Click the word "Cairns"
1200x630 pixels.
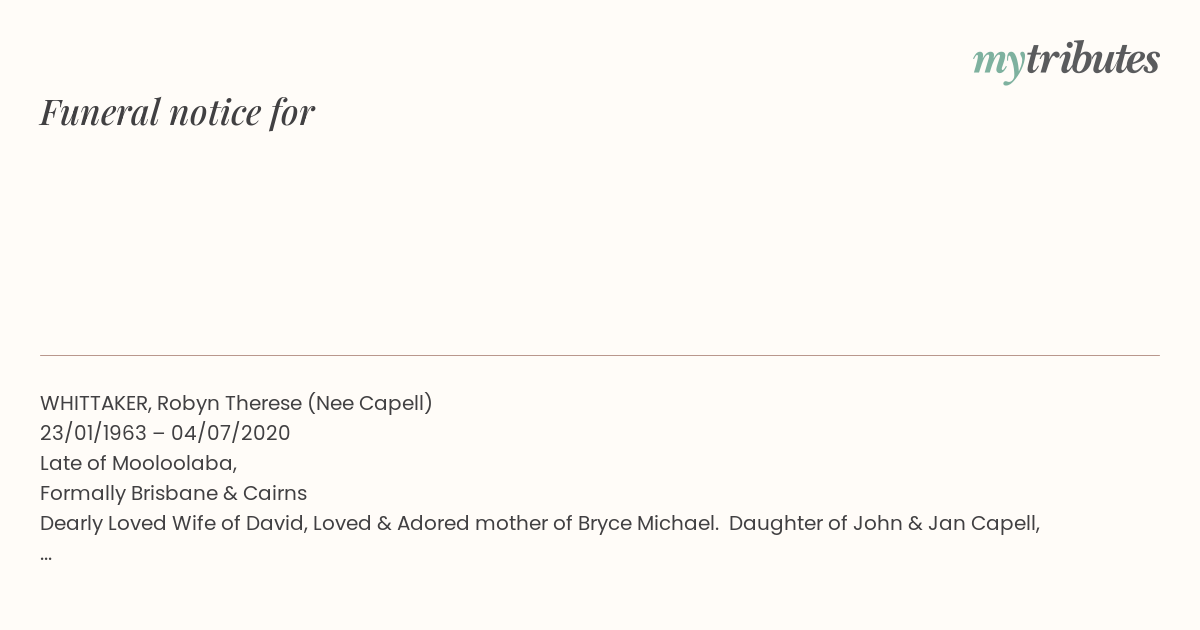[270, 494]
